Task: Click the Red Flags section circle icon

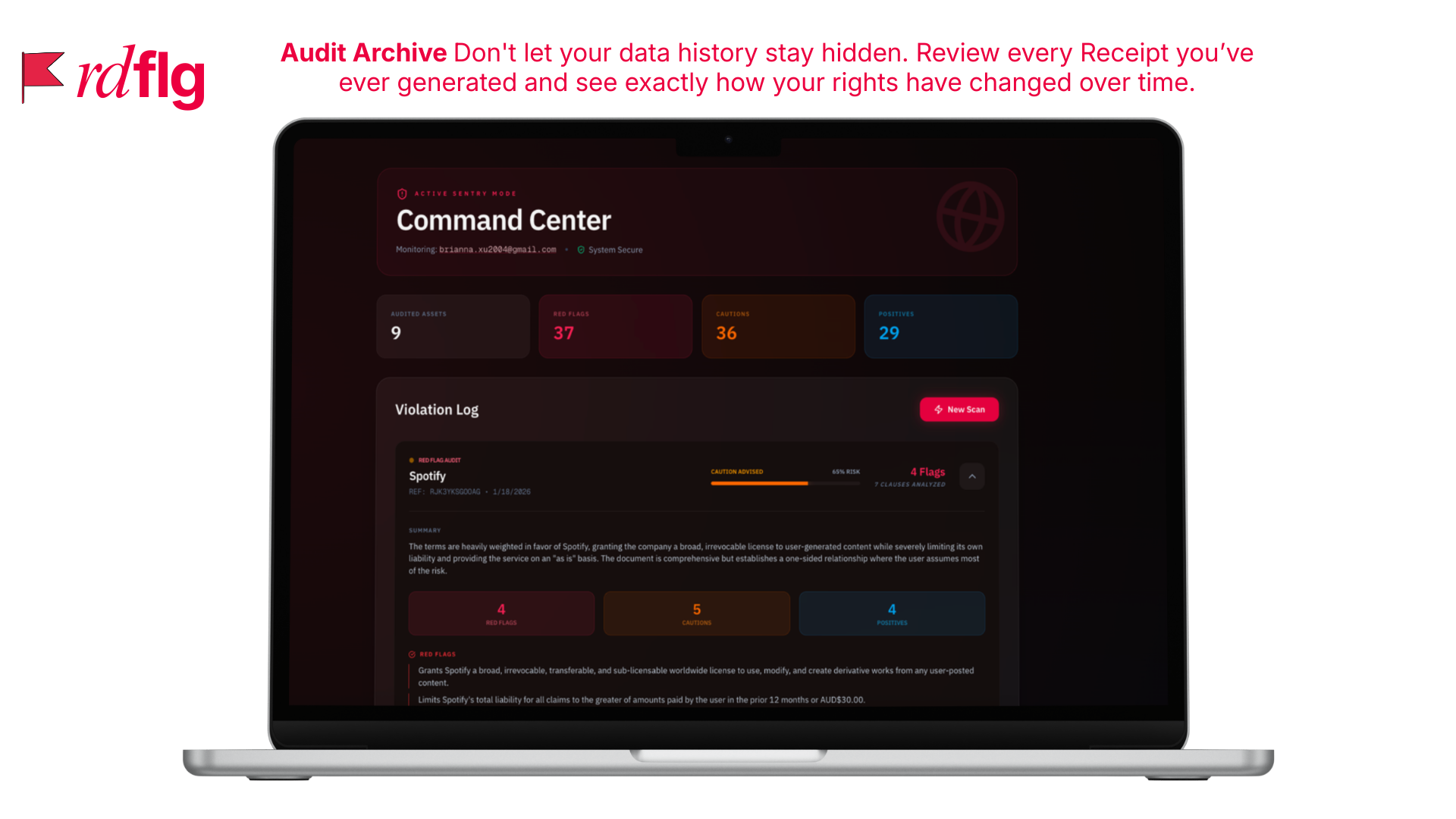Action: pos(412,654)
